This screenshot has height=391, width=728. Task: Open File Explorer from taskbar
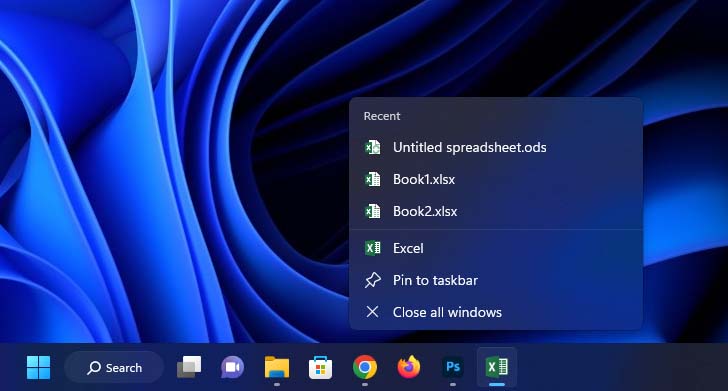[x=277, y=367]
